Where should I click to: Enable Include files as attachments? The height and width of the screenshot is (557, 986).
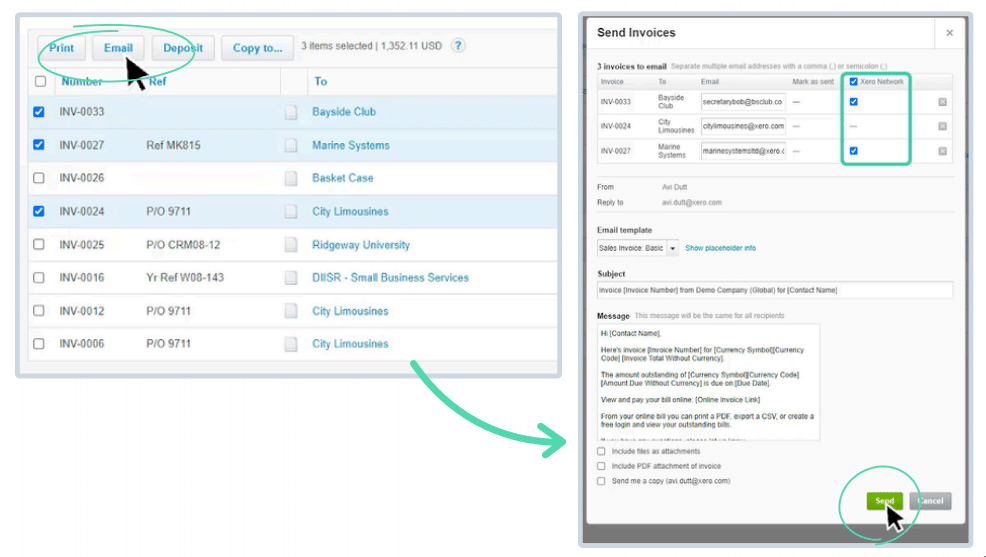[601, 451]
